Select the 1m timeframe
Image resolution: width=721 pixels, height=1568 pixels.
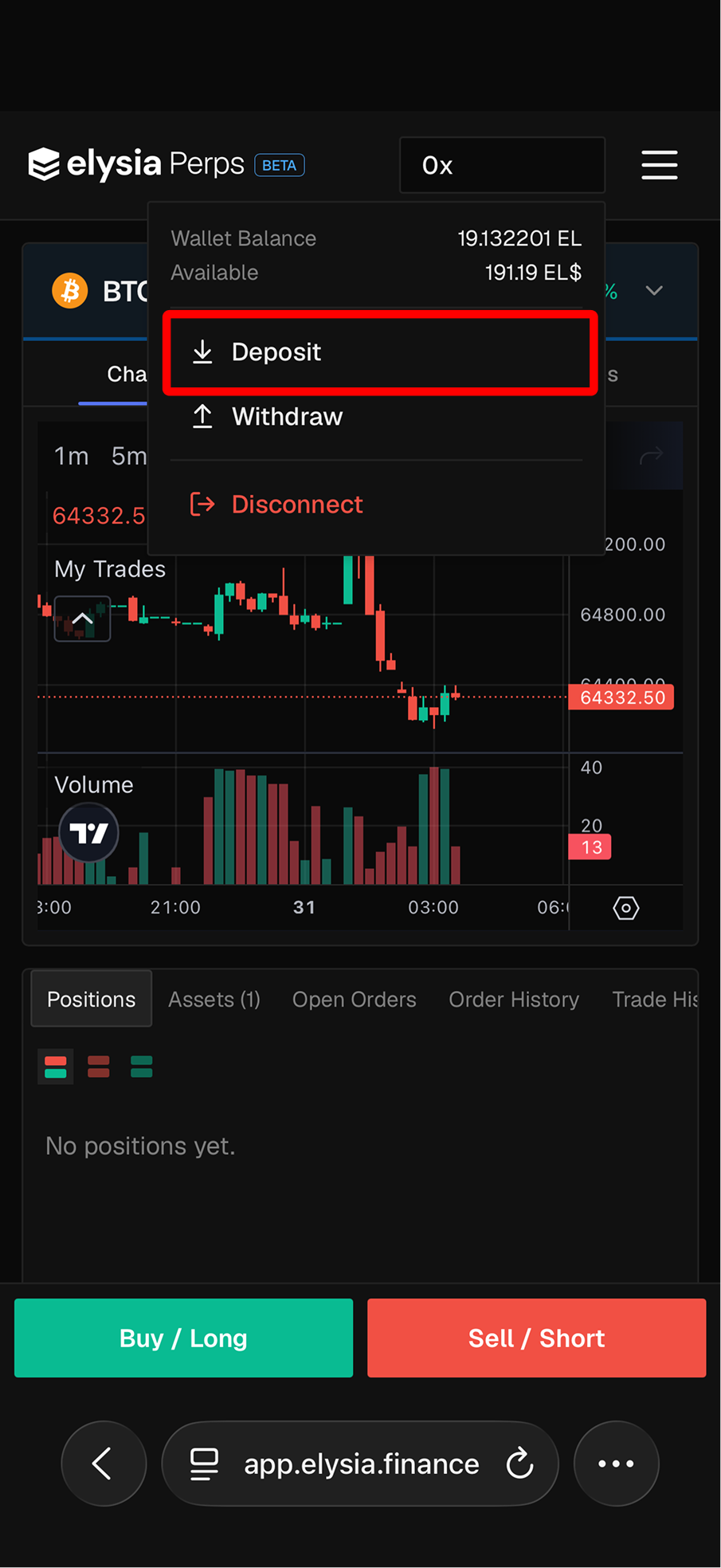(x=71, y=456)
